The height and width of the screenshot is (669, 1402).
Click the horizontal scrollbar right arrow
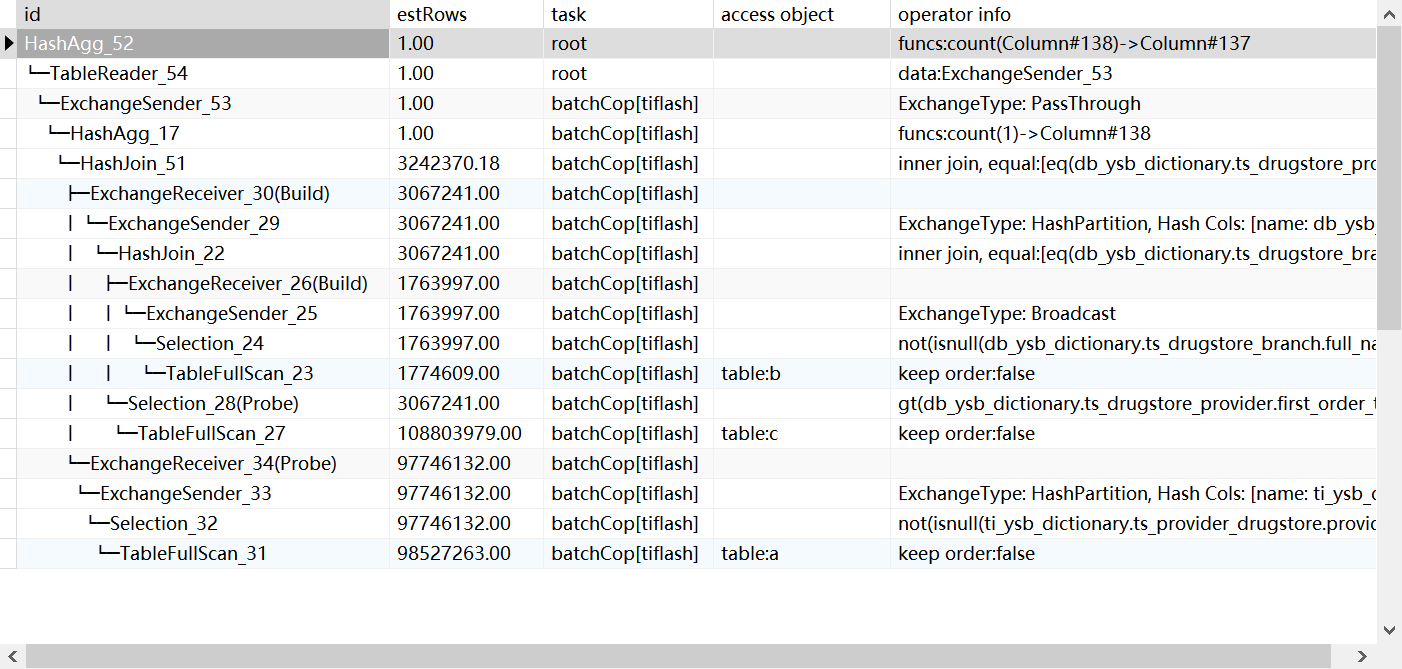1363,656
